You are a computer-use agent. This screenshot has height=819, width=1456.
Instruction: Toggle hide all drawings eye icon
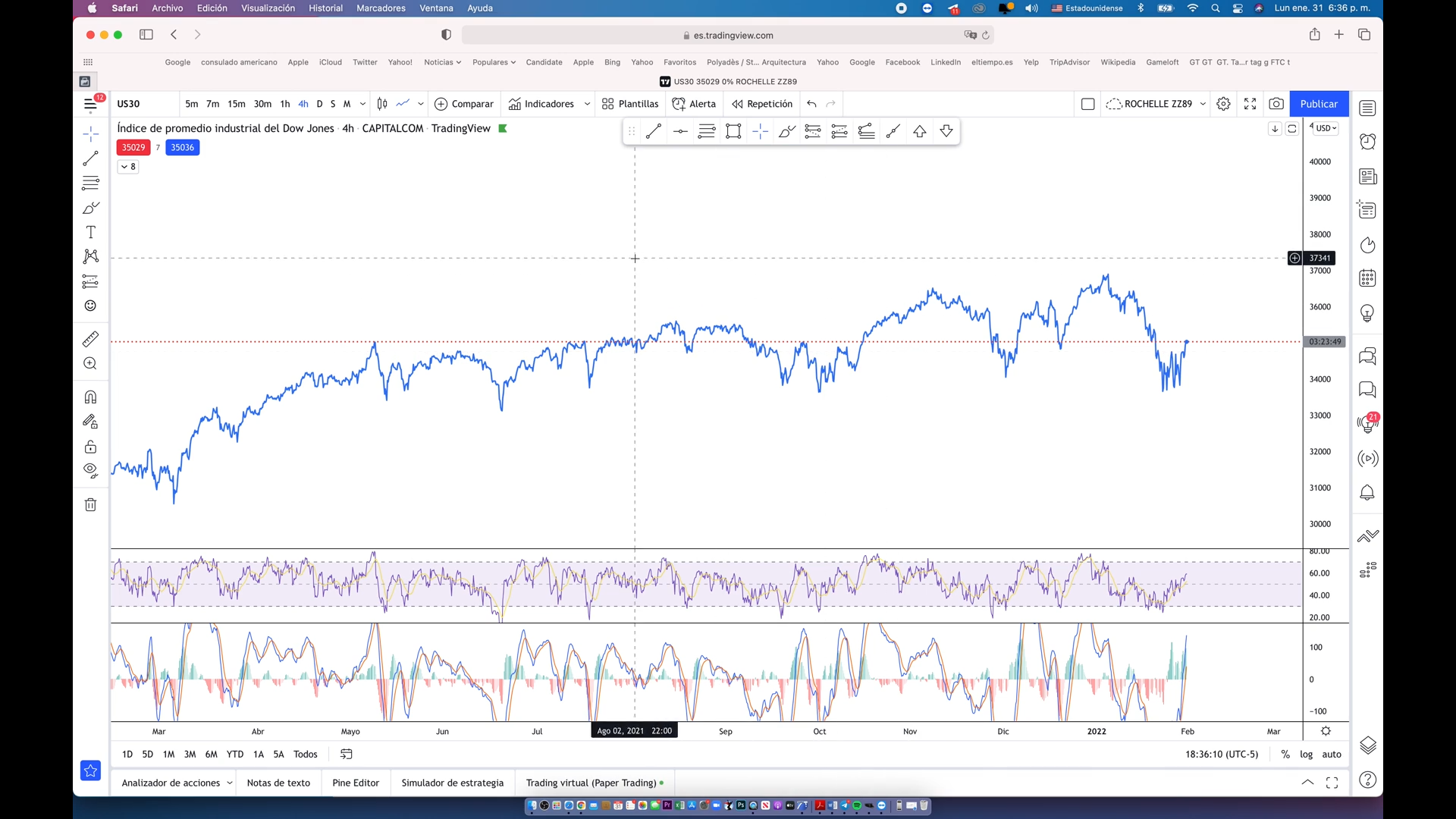coord(90,471)
